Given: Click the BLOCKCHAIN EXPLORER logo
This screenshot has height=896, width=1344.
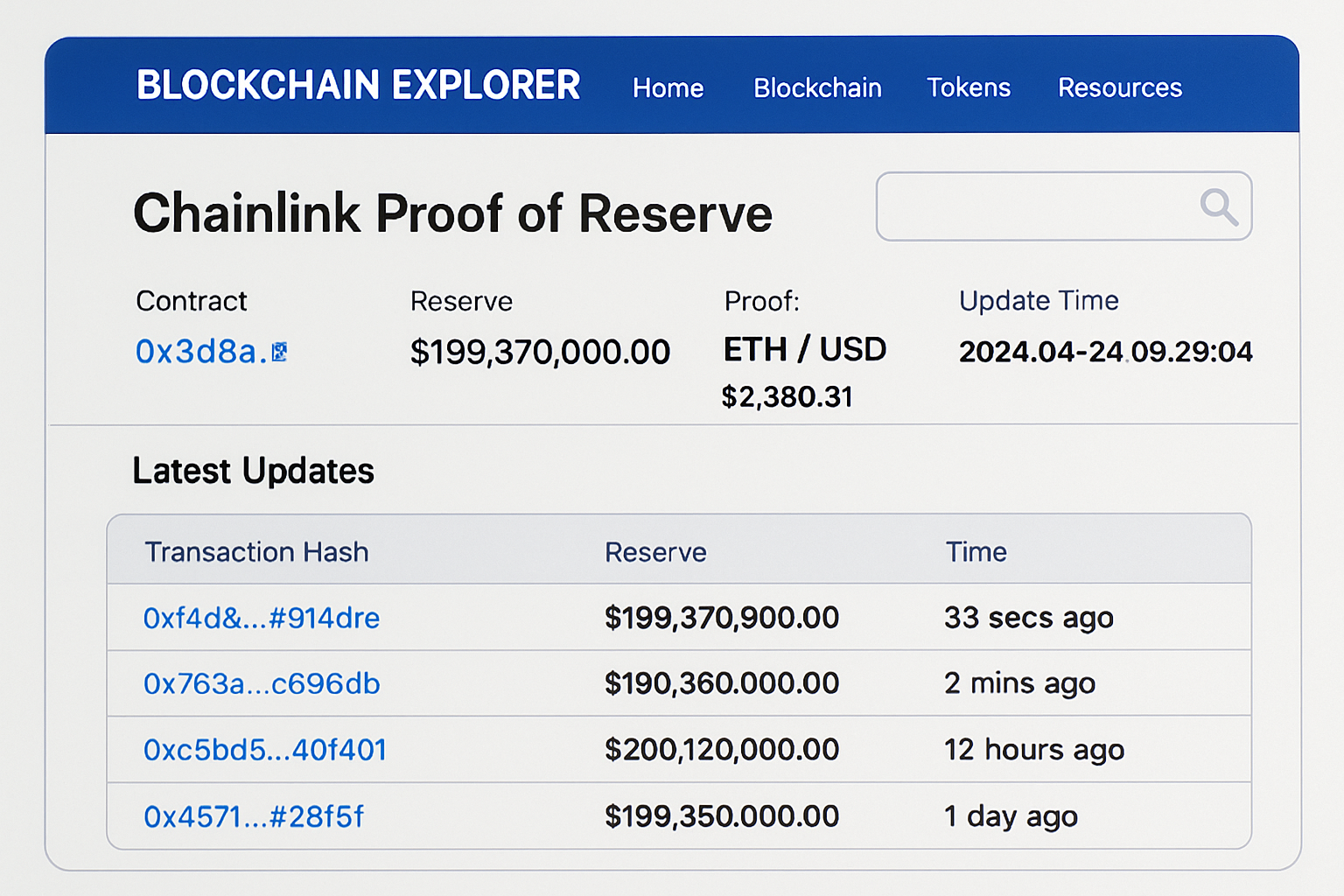Looking at the screenshot, I should pos(359,86).
